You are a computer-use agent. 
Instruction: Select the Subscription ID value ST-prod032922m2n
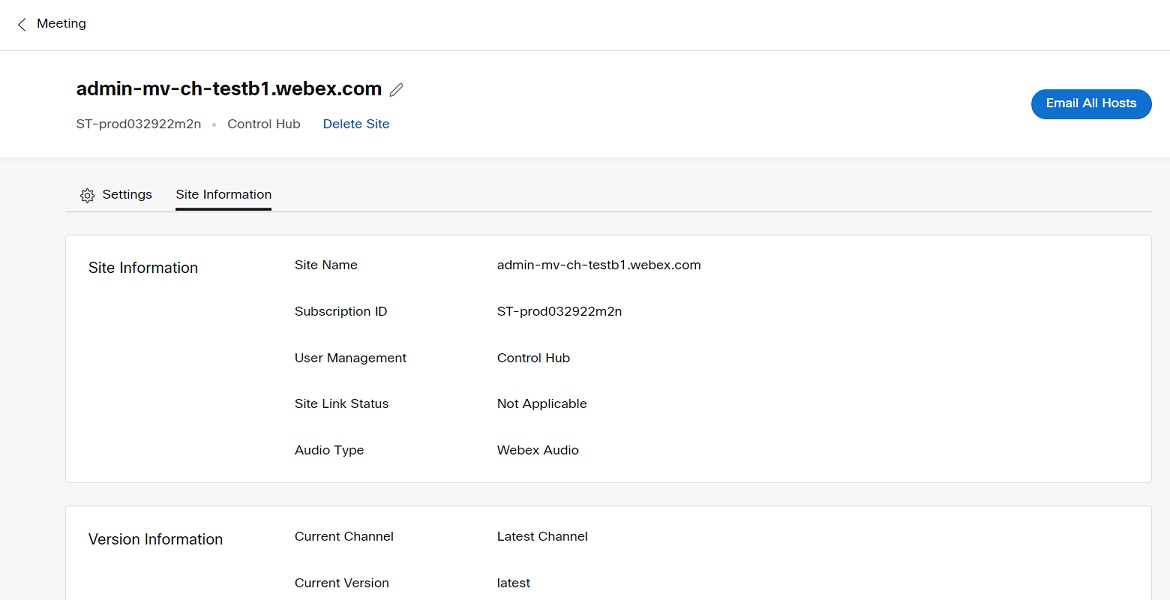560,312
